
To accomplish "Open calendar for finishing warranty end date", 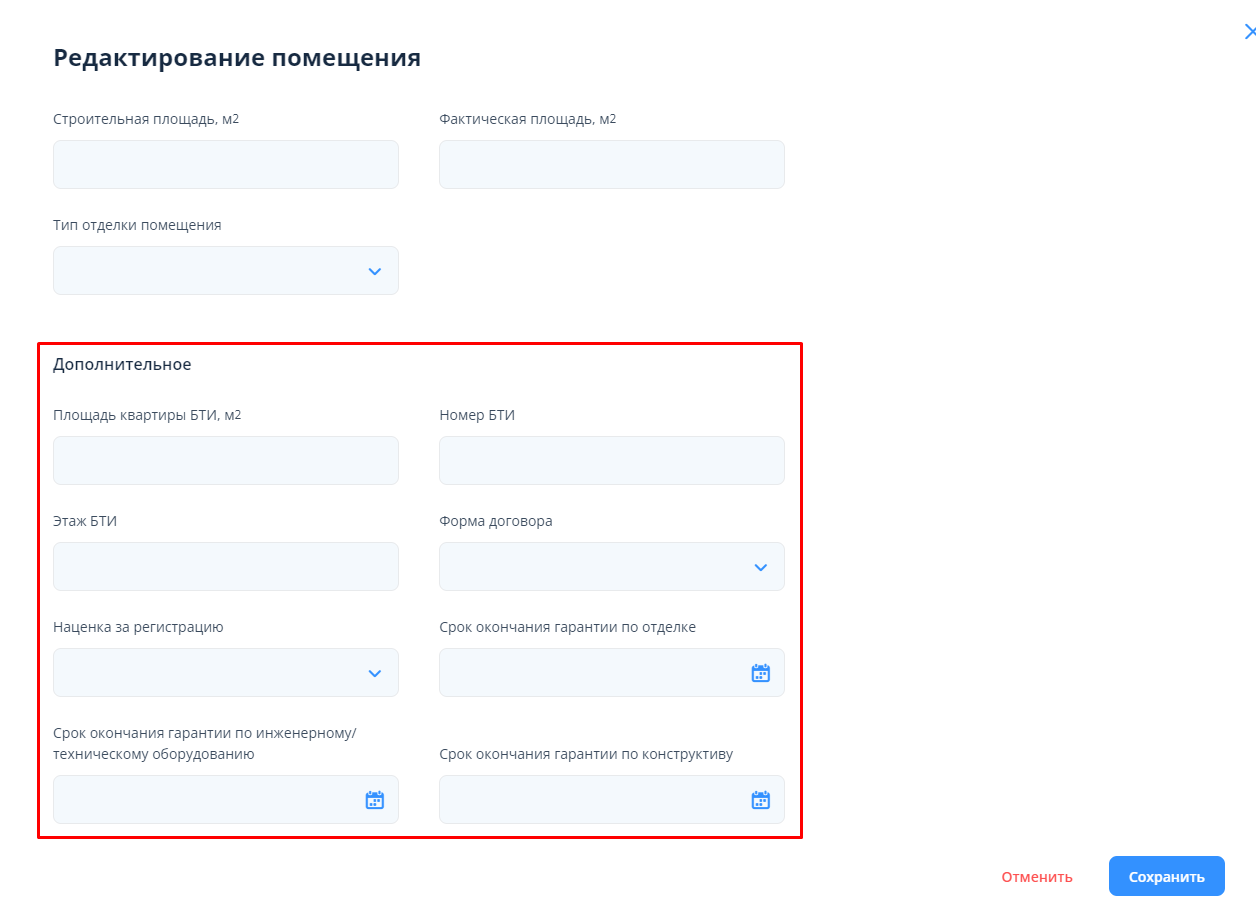I will tap(760, 673).
